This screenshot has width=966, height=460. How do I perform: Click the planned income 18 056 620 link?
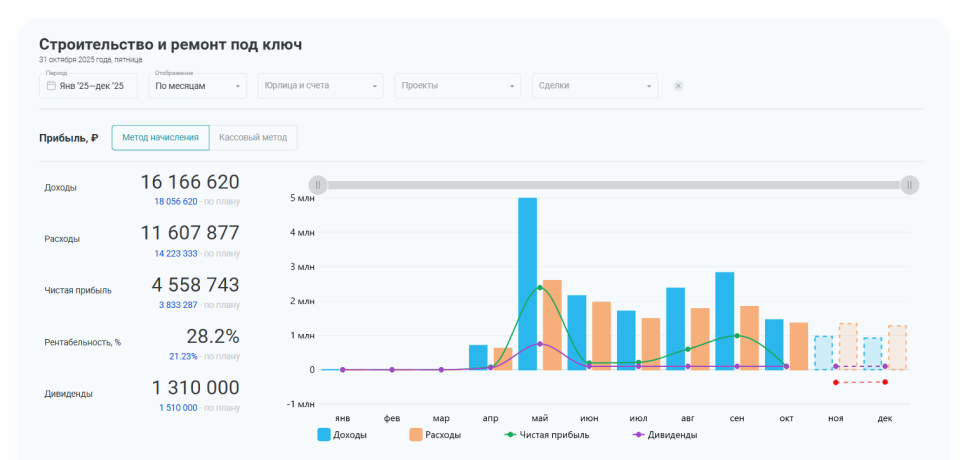coord(175,201)
